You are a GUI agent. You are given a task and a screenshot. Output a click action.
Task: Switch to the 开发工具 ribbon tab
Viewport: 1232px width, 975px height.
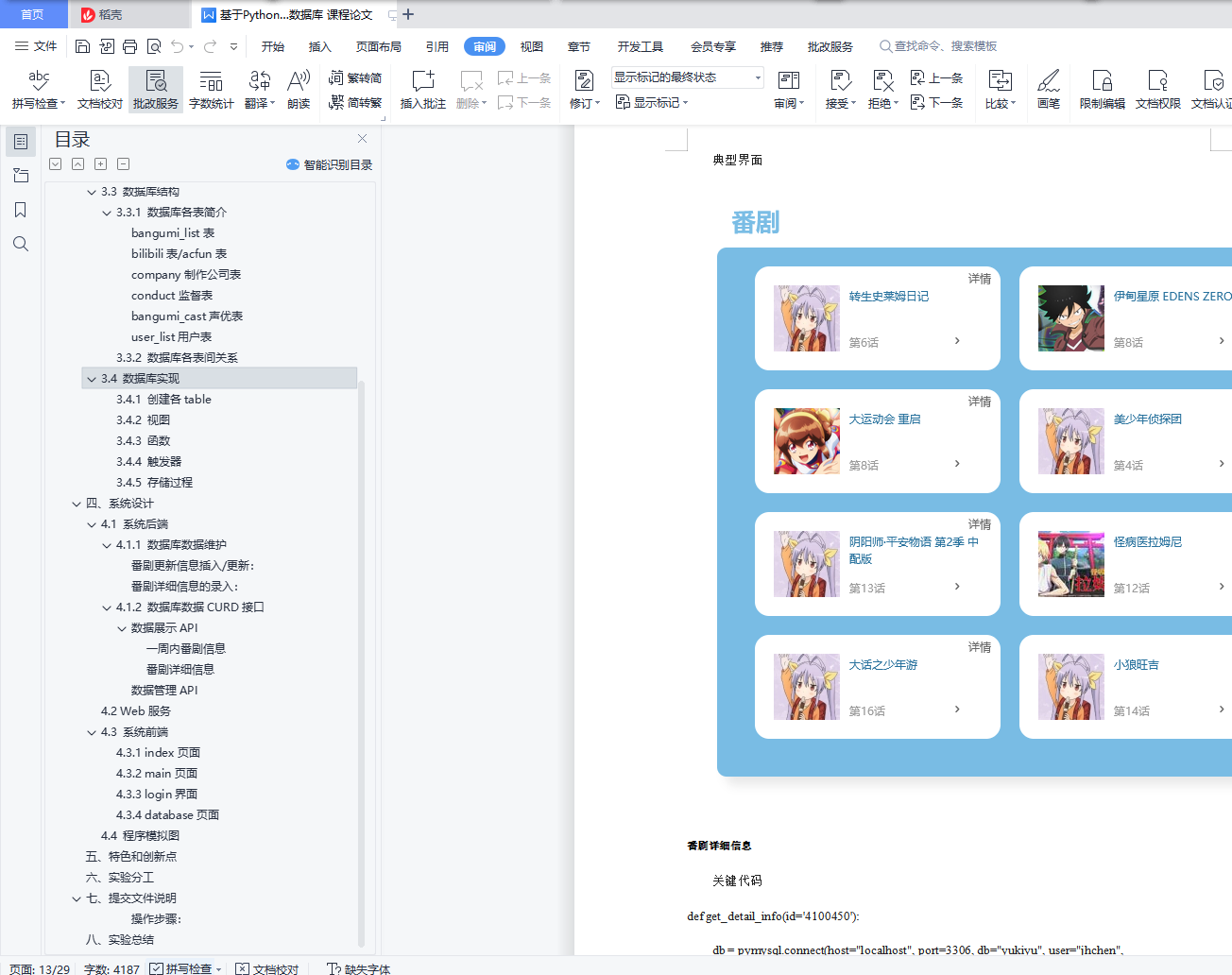(x=641, y=46)
